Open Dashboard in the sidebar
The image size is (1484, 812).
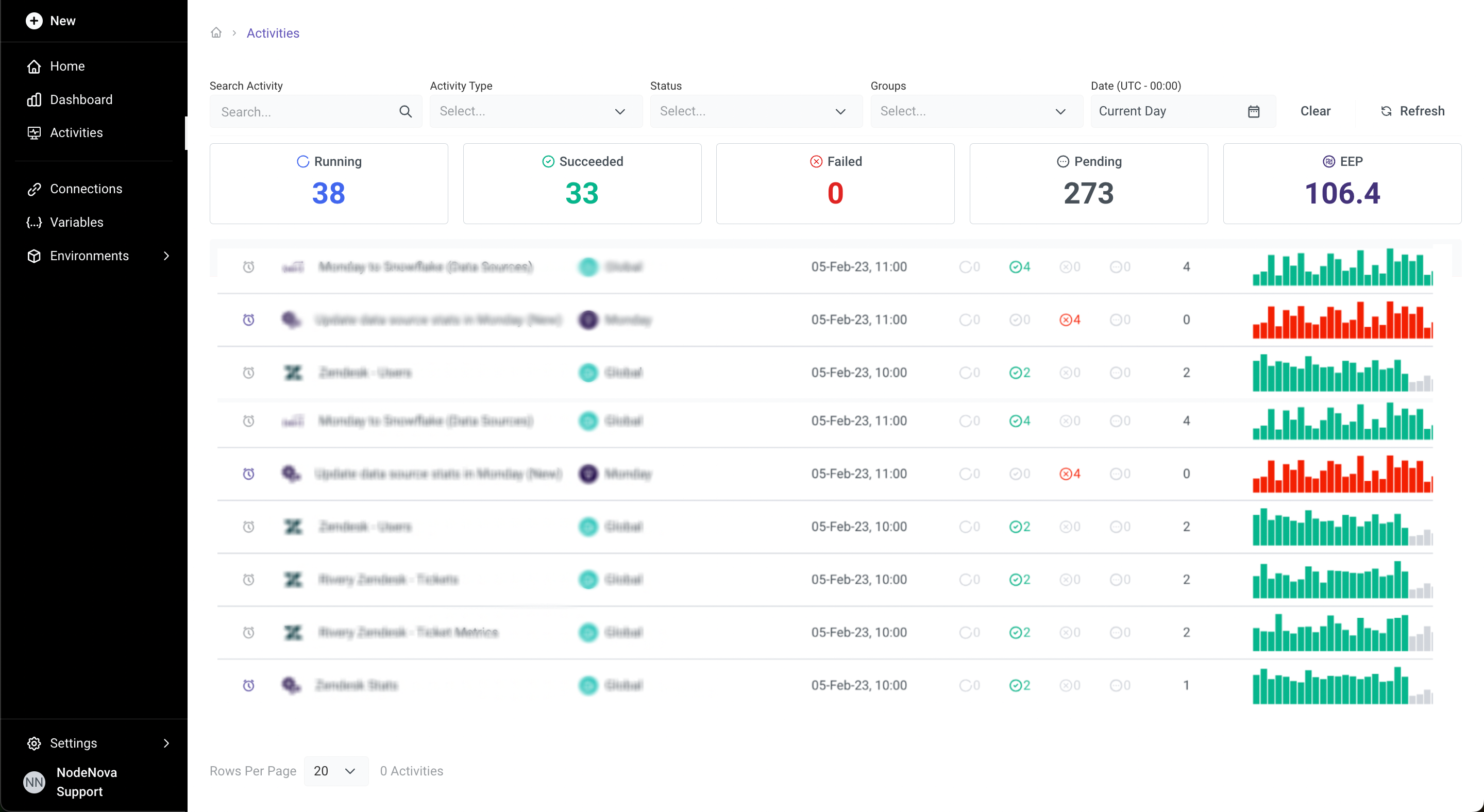(81, 99)
